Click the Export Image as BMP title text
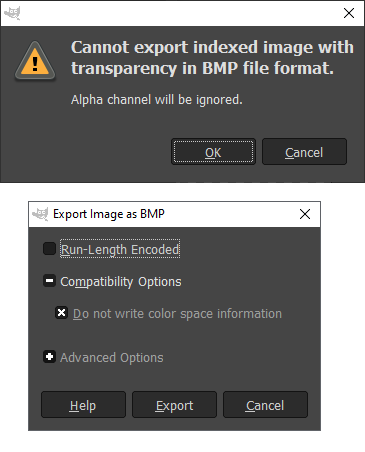This screenshot has height=452, width=365. point(109,214)
